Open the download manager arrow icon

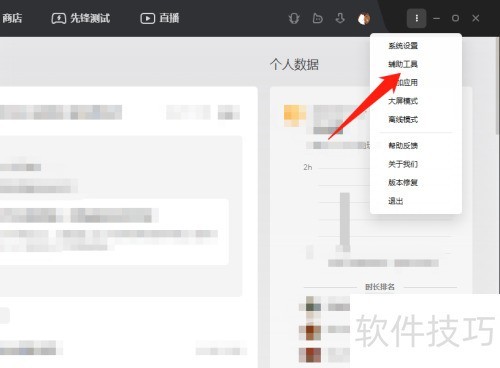pos(340,18)
